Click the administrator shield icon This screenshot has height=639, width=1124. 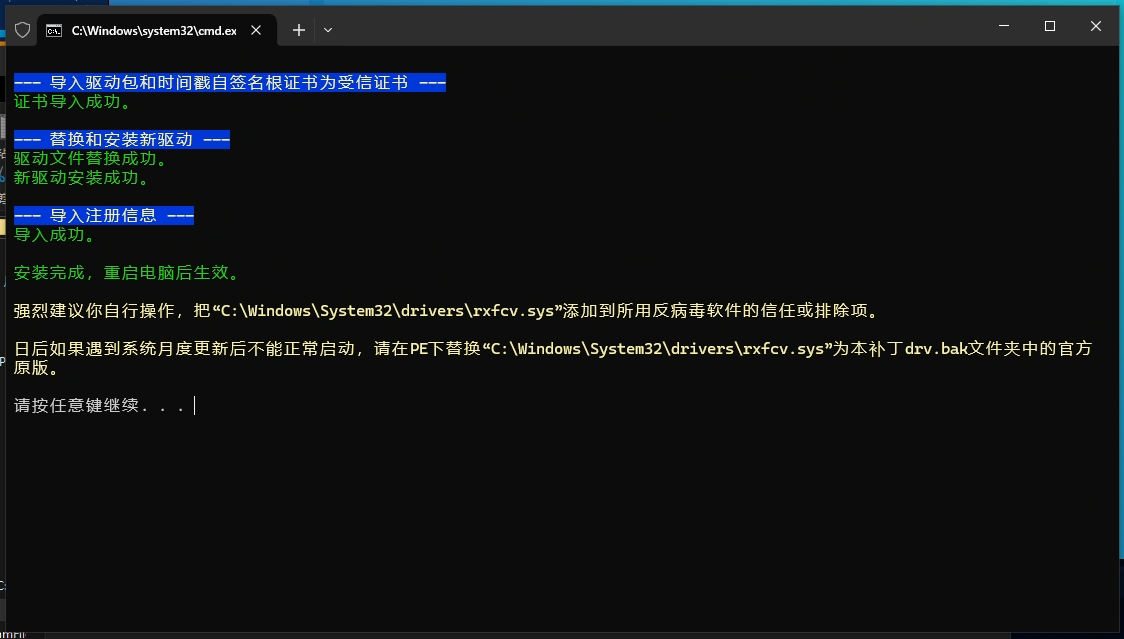point(22,30)
